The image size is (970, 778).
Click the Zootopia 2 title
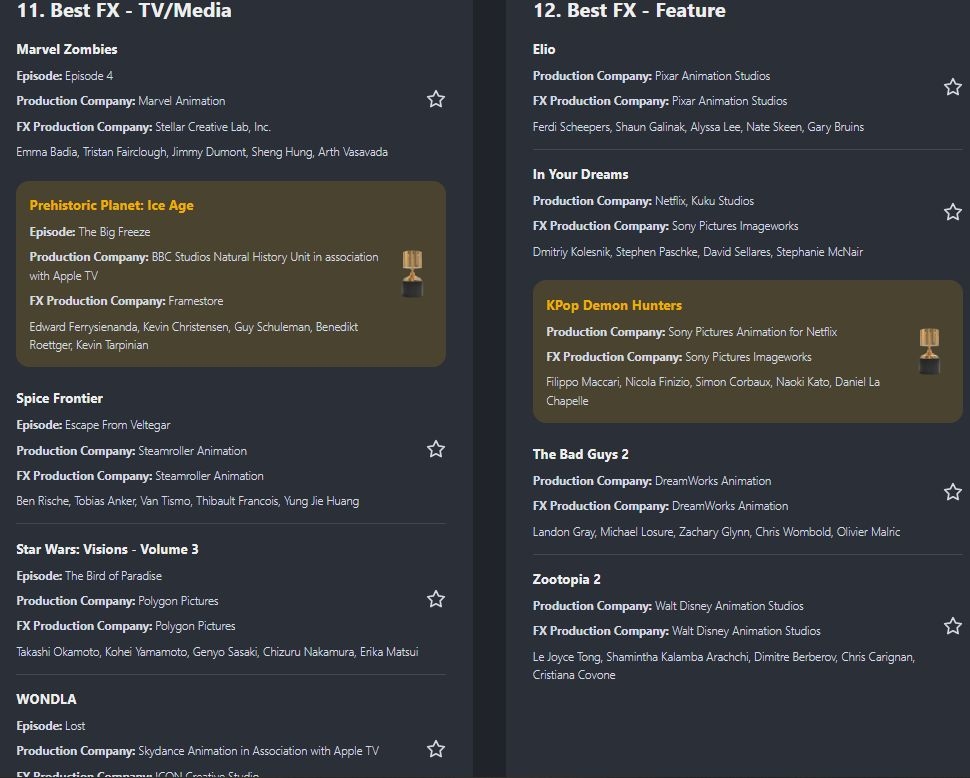point(566,579)
